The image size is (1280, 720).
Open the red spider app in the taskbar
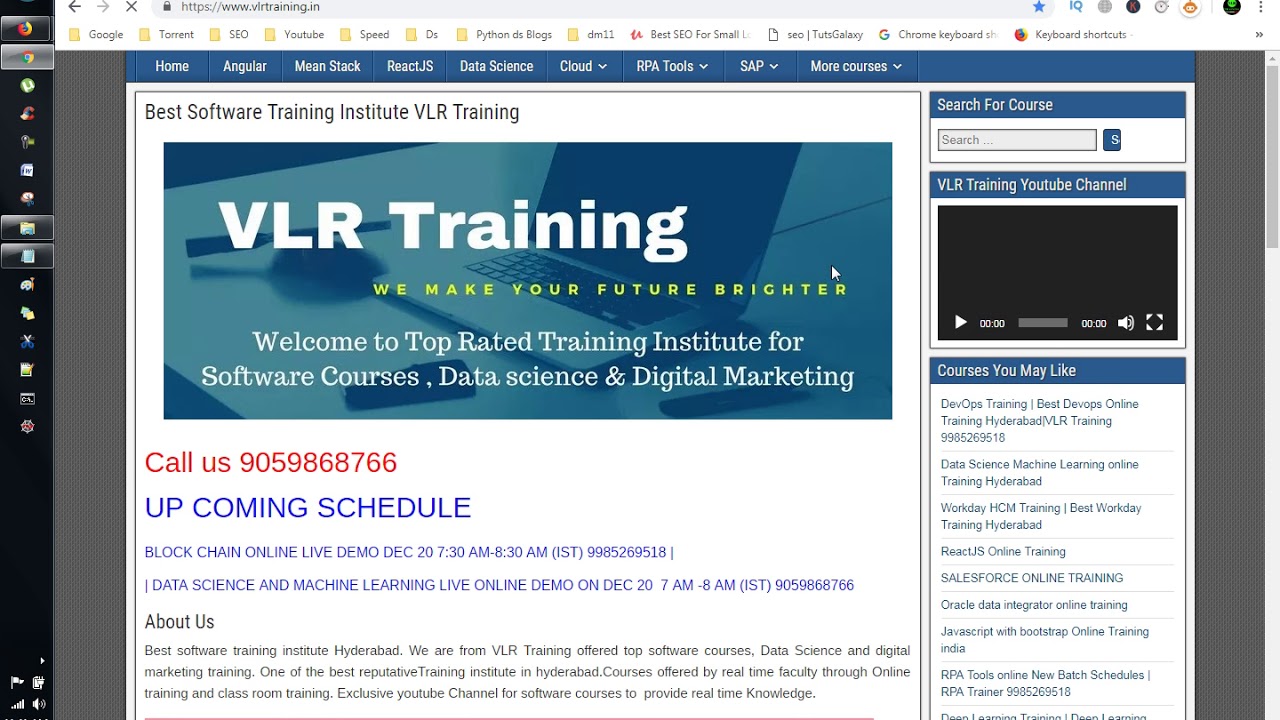tap(27, 426)
